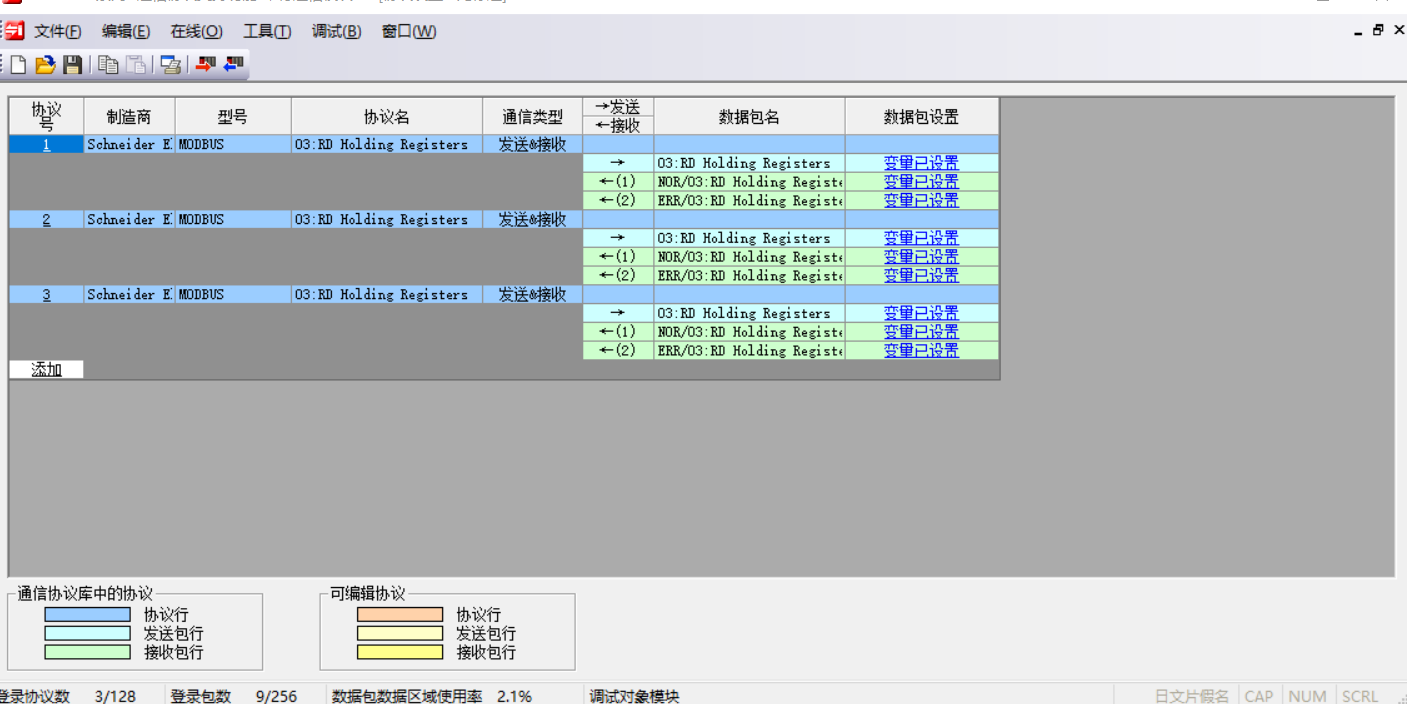Click the red arrow module write icon
This screenshot has width=1407, height=704.
point(205,65)
